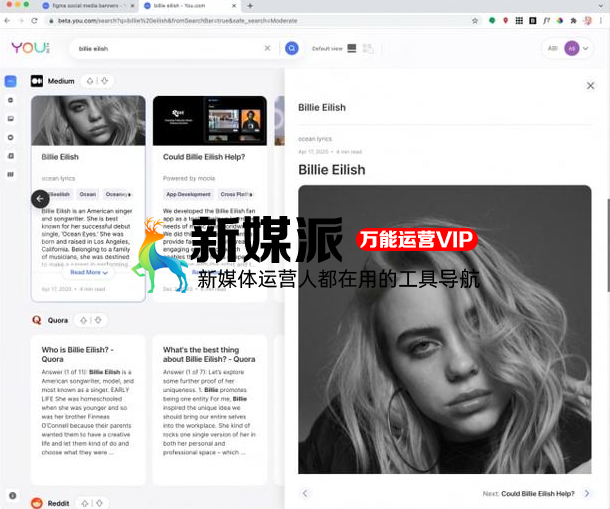Downvote the Reddit app results
The image size is (610, 509).
(100, 503)
